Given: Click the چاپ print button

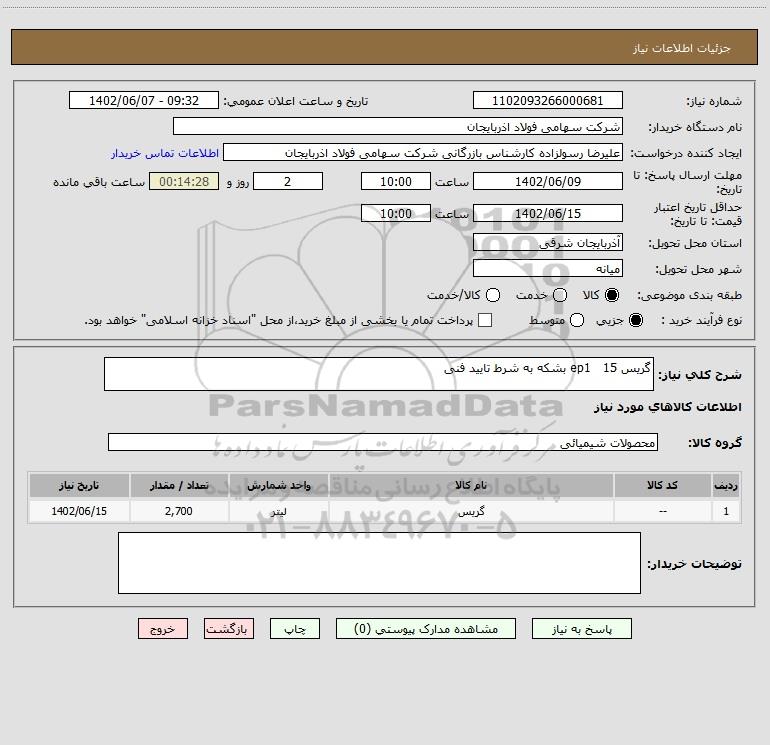Looking at the screenshot, I should click(x=295, y=629).
